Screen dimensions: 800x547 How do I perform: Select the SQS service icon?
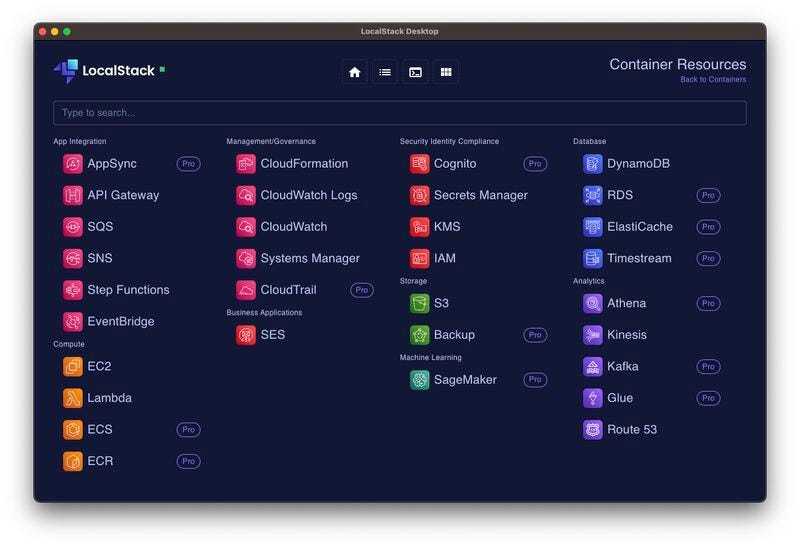(x=72, y=227)
